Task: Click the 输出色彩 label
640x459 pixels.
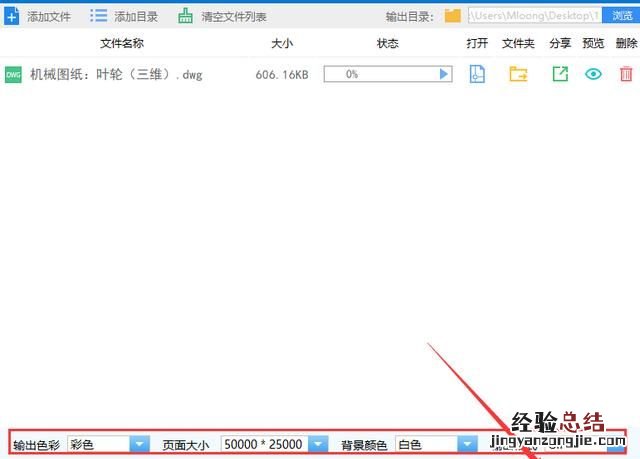Action: point(36,445)
